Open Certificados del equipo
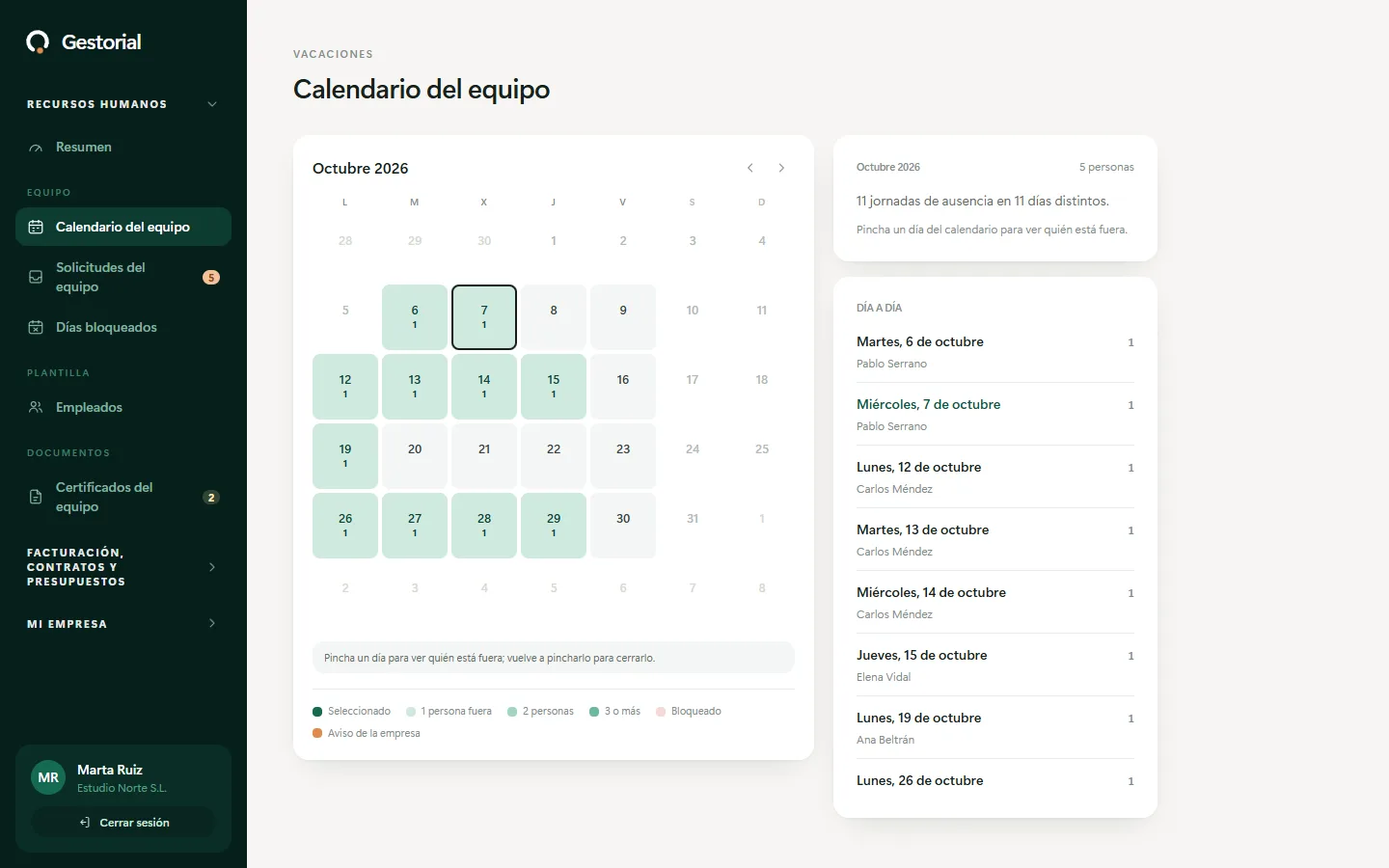 123,497
